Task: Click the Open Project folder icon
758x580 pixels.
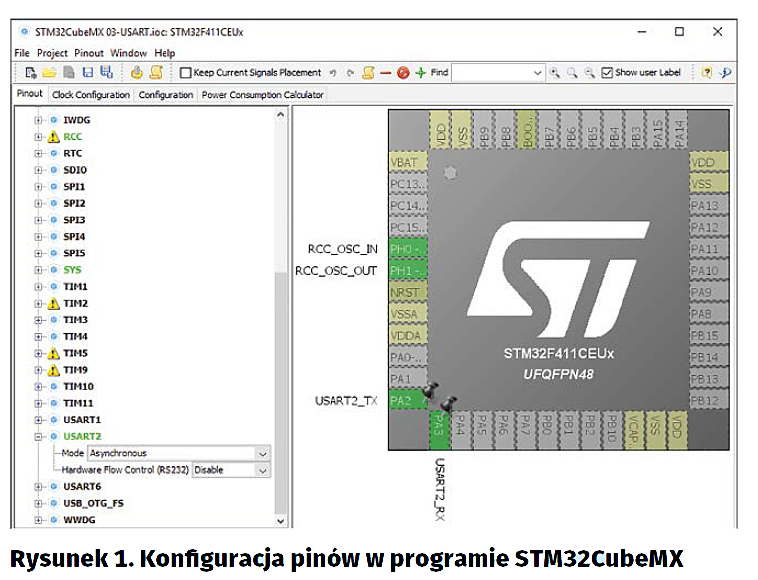Action: tap(49, 73)
